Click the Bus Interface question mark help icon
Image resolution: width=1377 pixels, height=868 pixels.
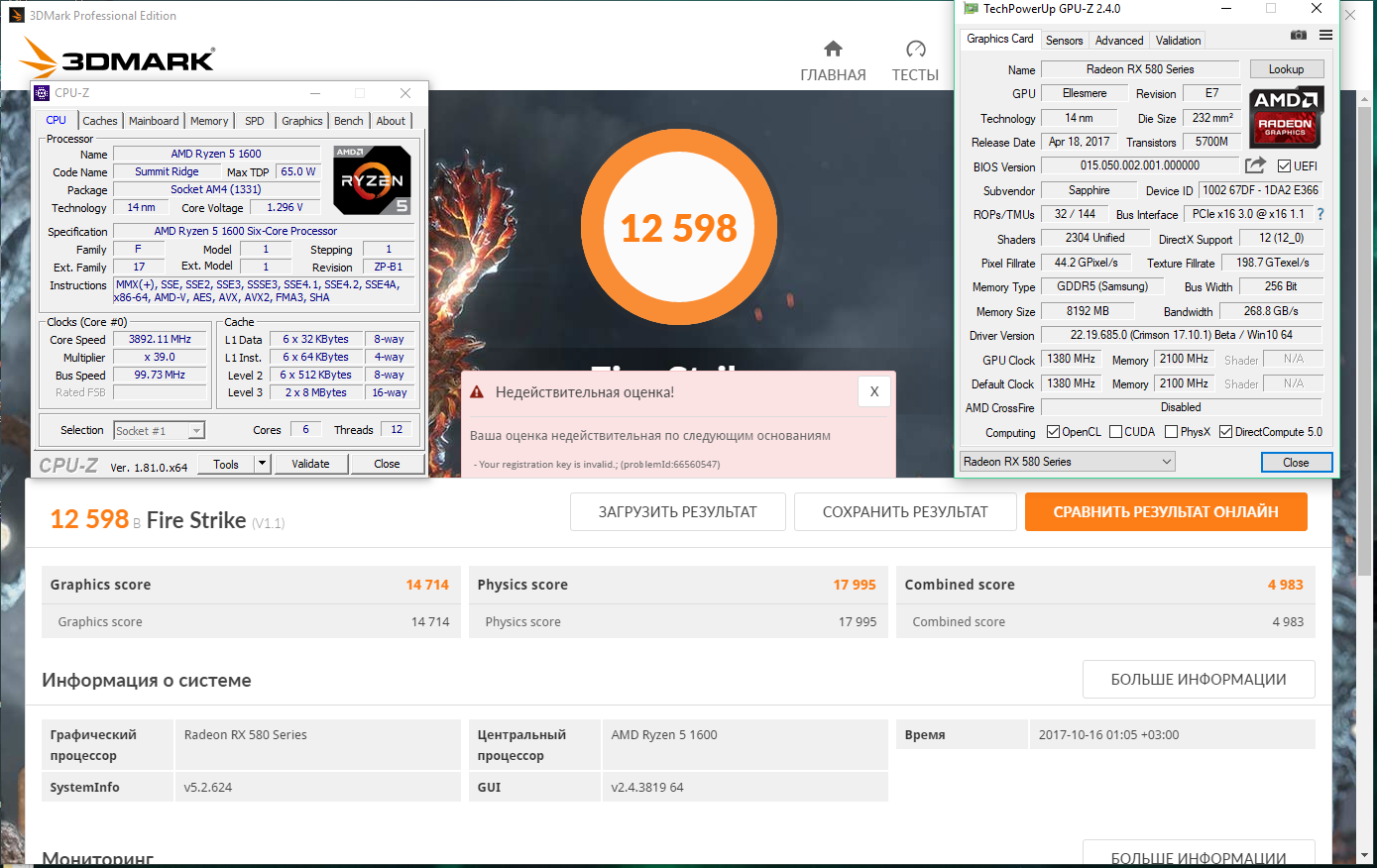1320,214
